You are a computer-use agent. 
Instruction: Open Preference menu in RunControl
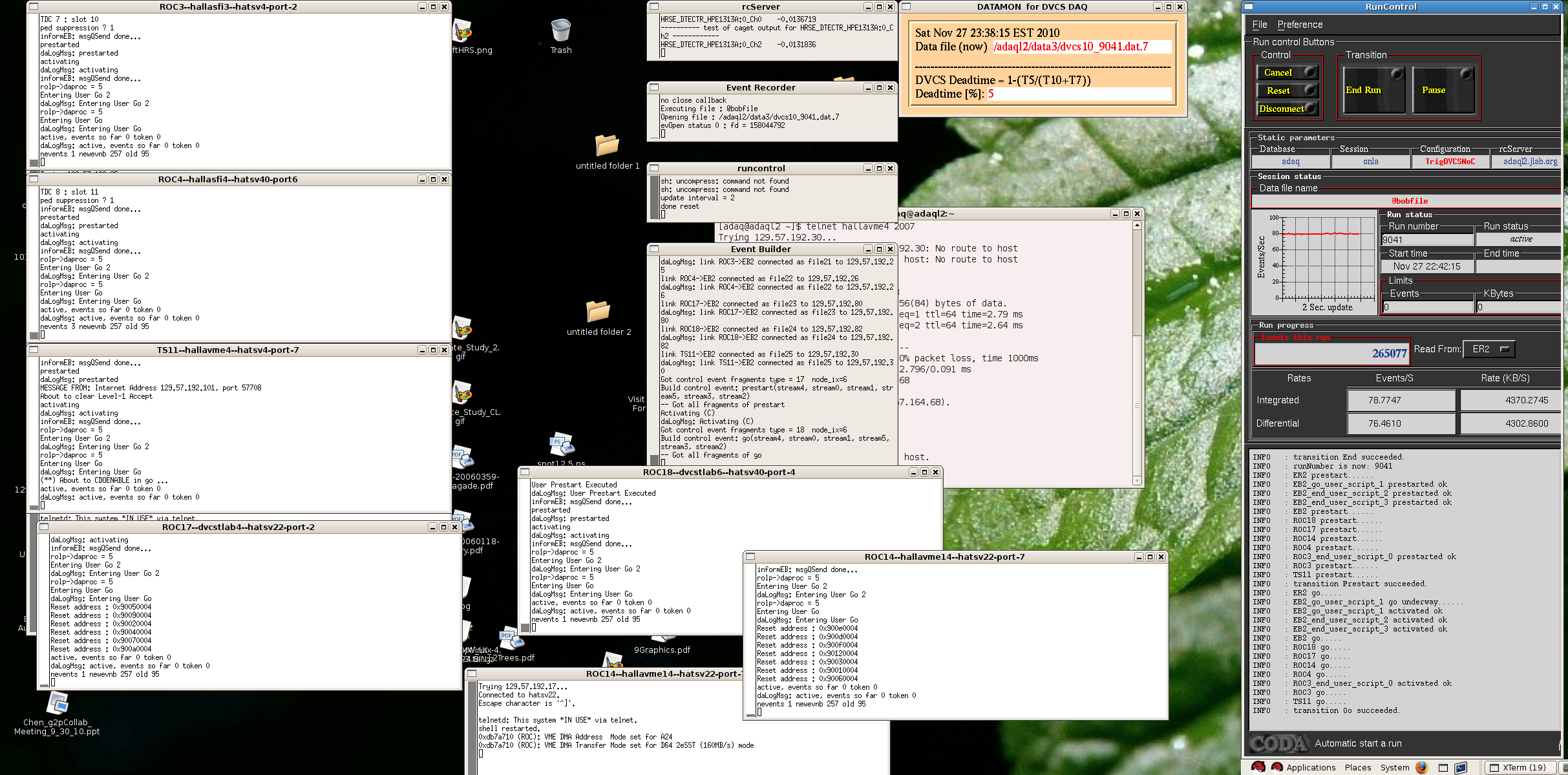click(1300, 25)
